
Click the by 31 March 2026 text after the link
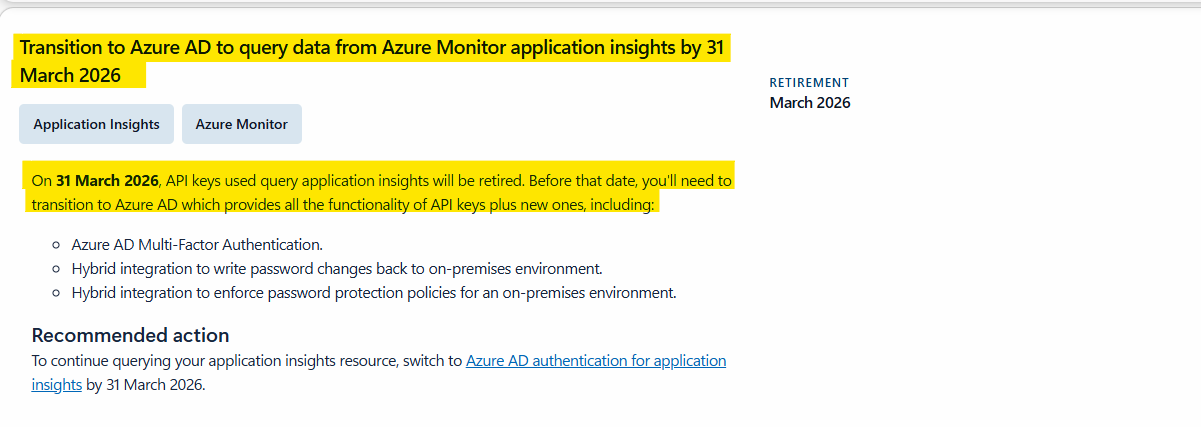145,384
